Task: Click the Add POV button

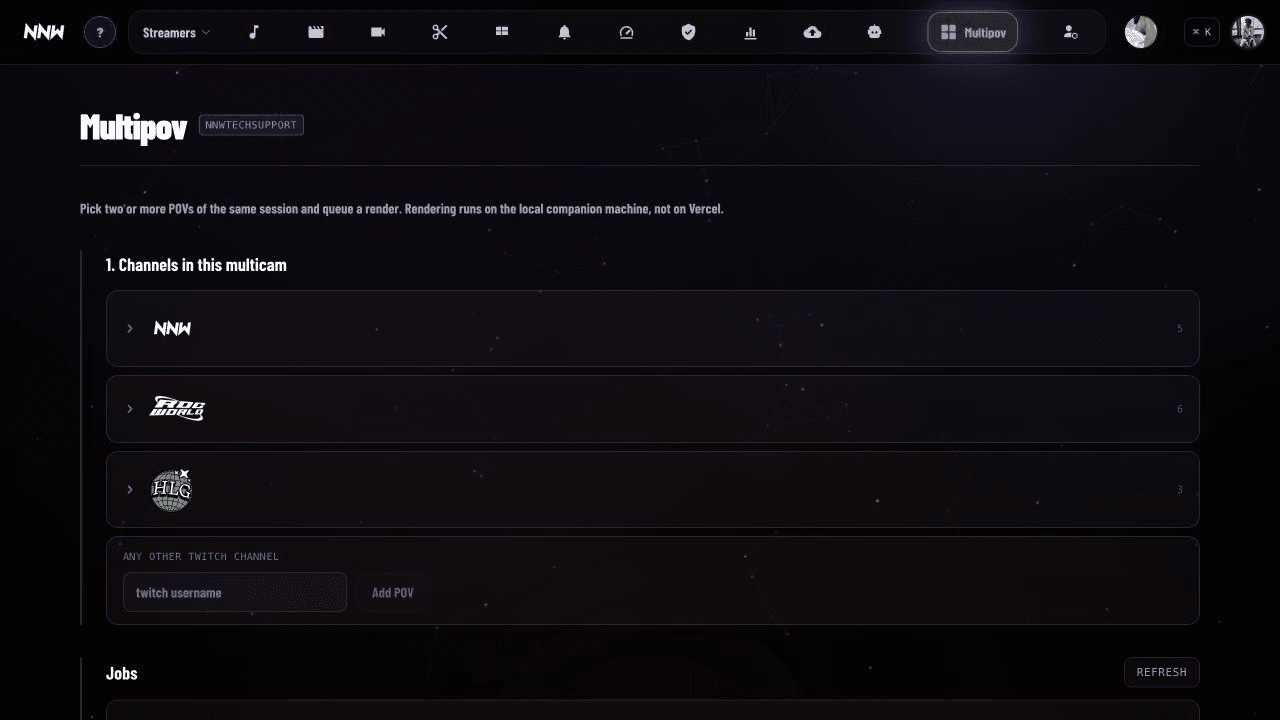Action: coord(393,592)
